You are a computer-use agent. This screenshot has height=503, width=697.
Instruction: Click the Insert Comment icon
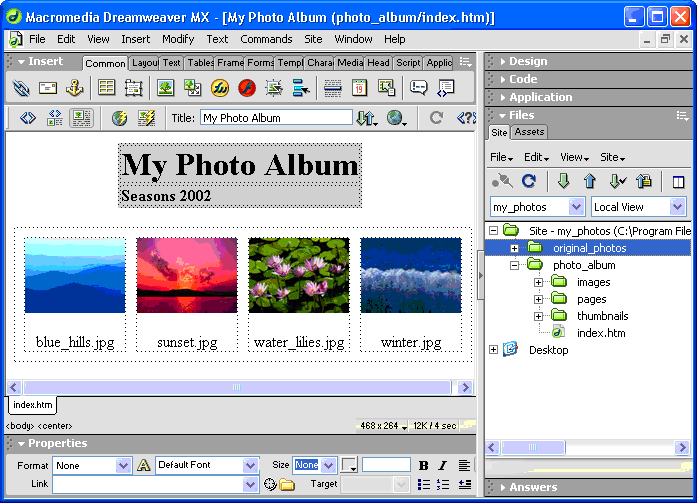pos(418,88)
